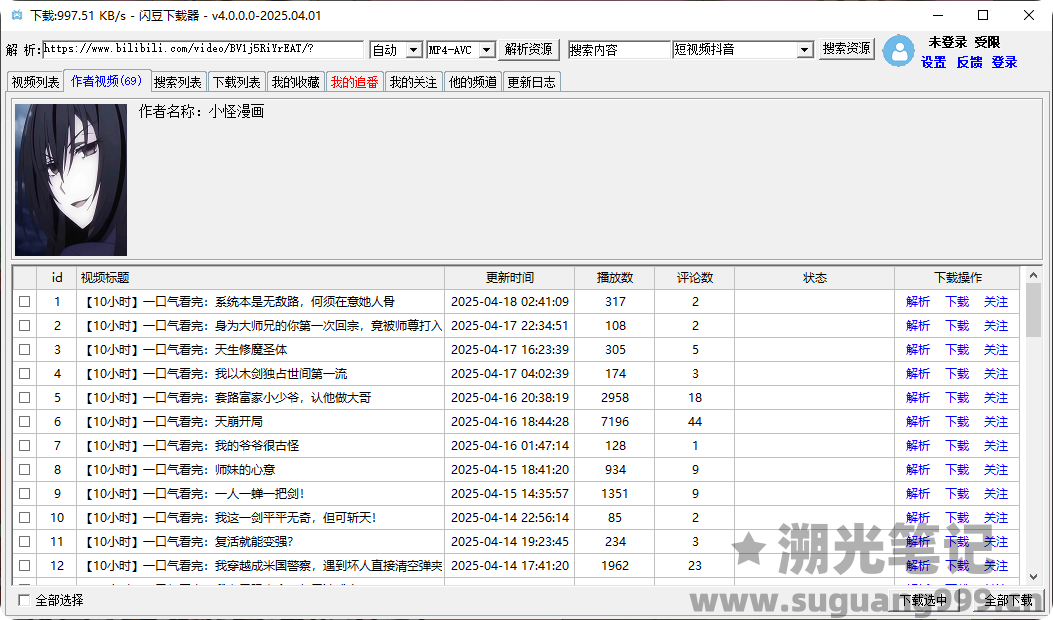
Task: Open the 短视频抖音 source dropdown
Action: click(805, 50)
